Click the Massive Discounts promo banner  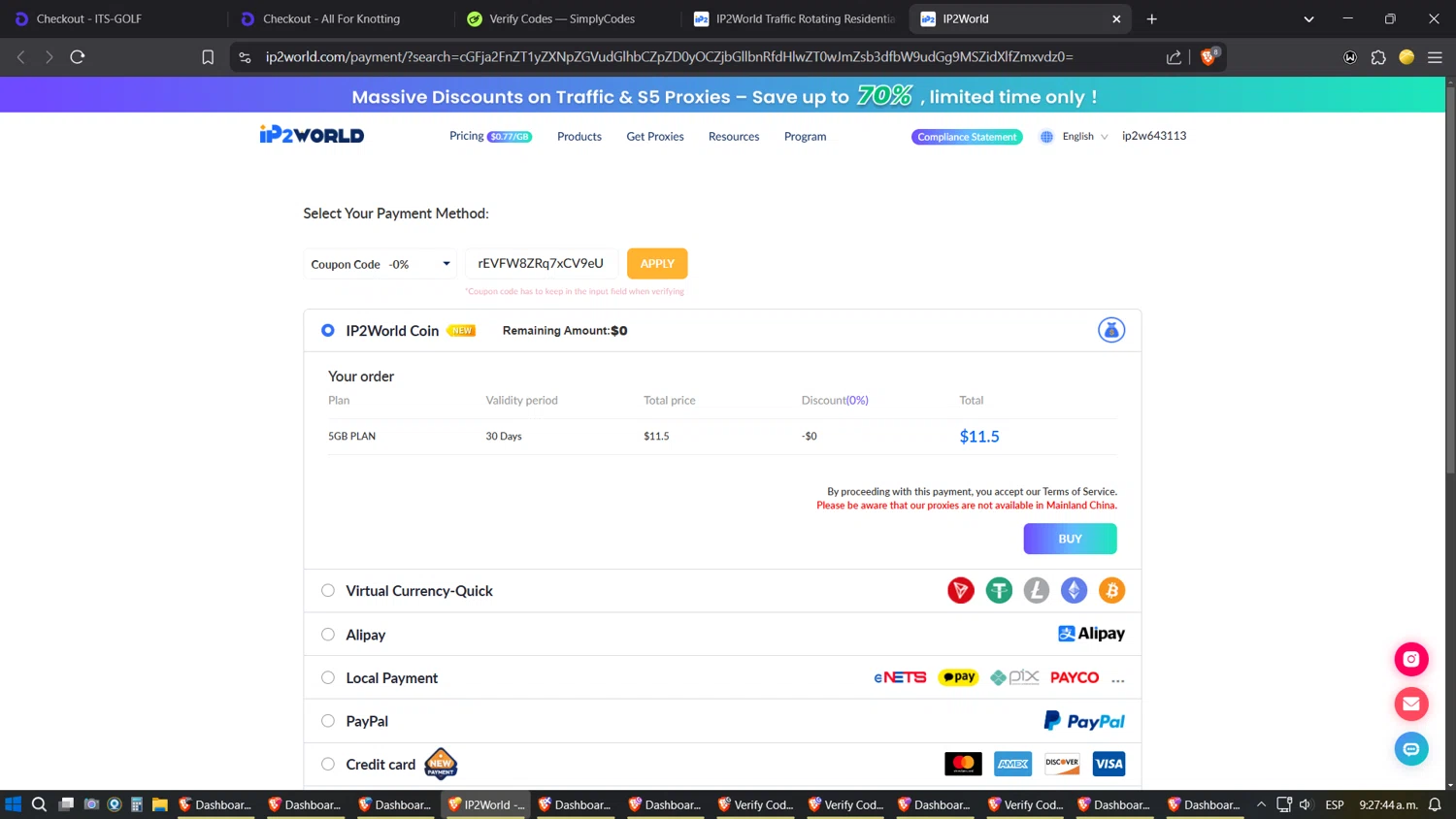723,96
